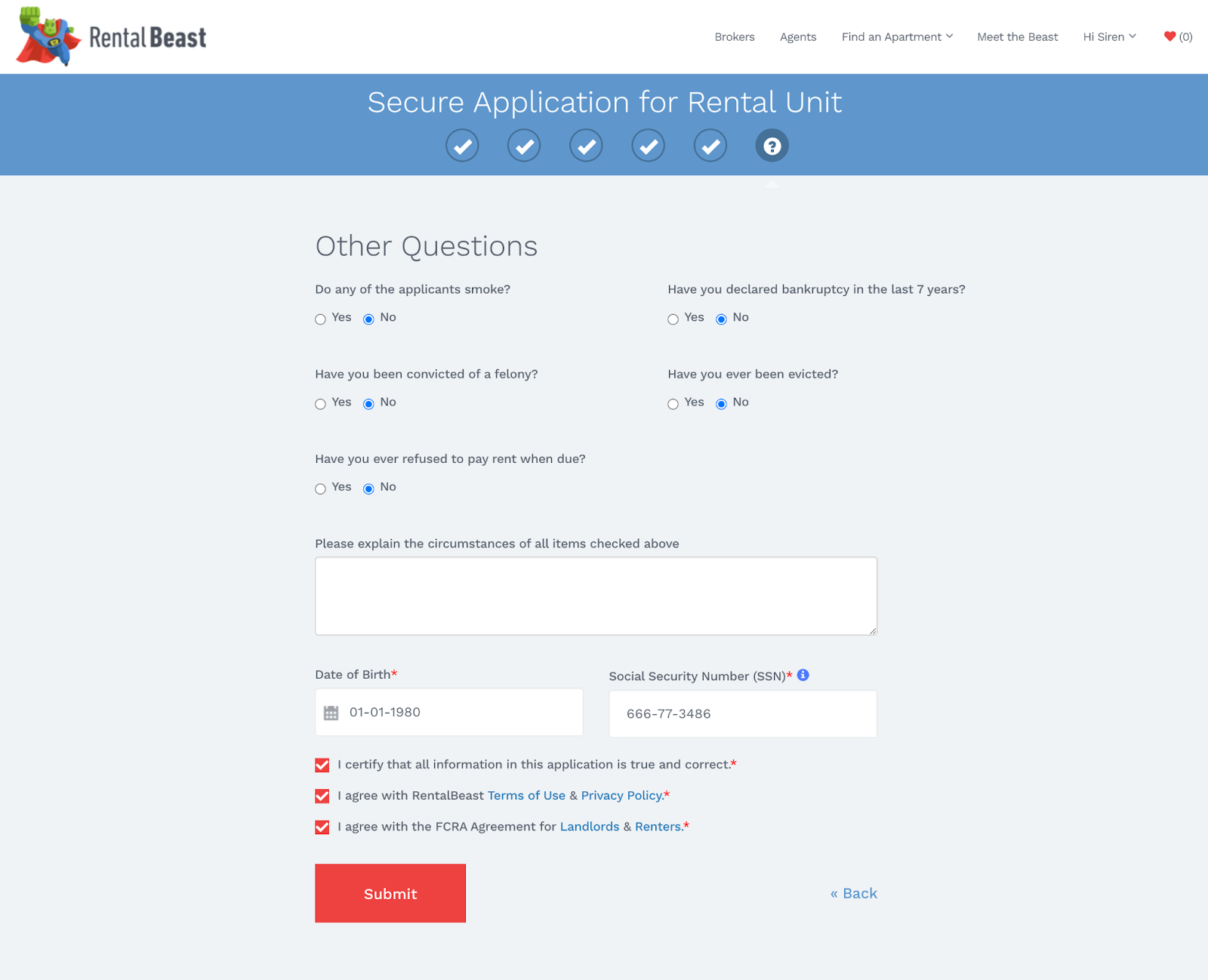
Task: Uncheck the FCRA Agreement checkbox
Action: (x=322, y=827)
